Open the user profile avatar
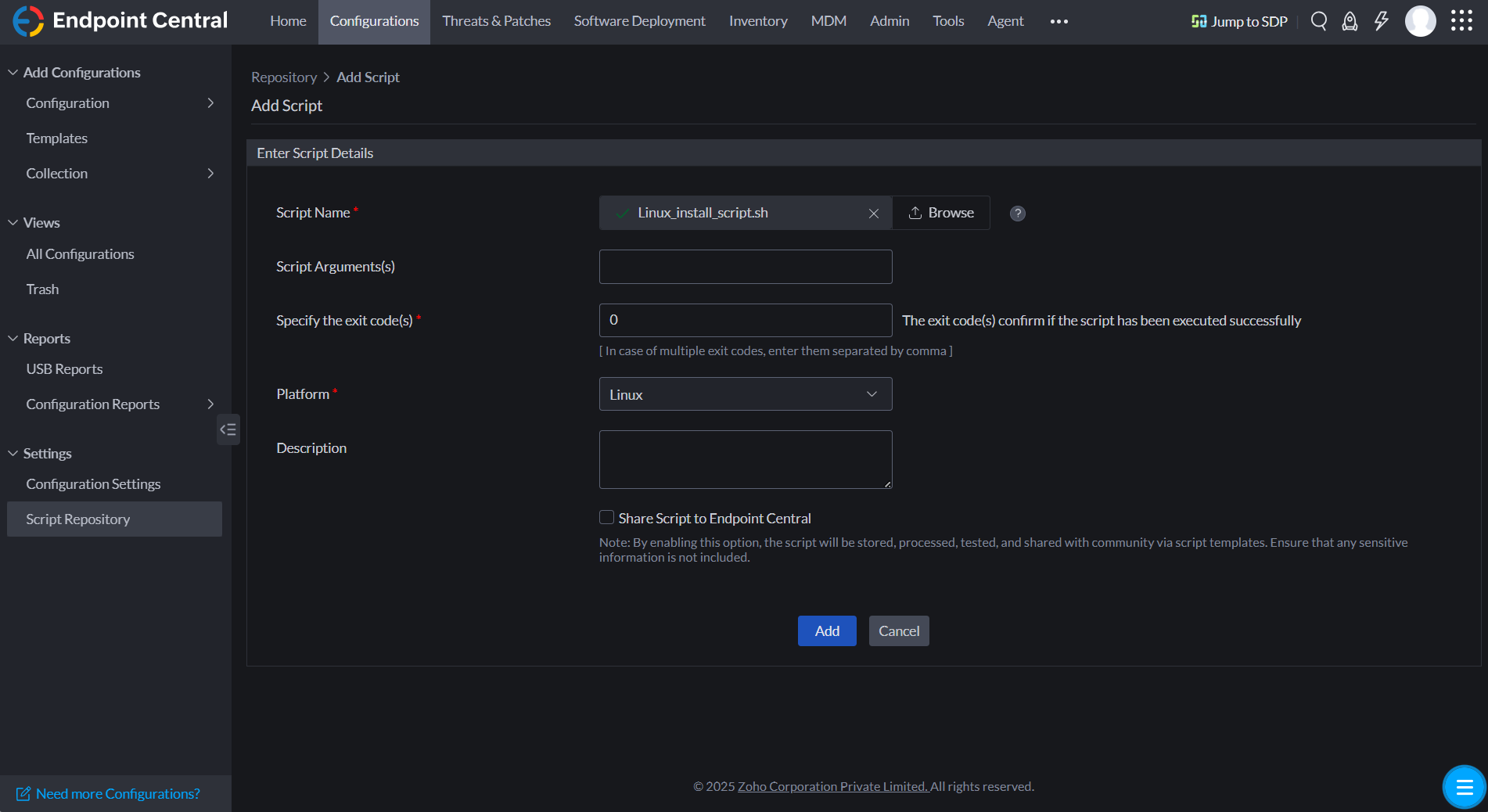The image size is (1488, 812). tap(1421, 21)
